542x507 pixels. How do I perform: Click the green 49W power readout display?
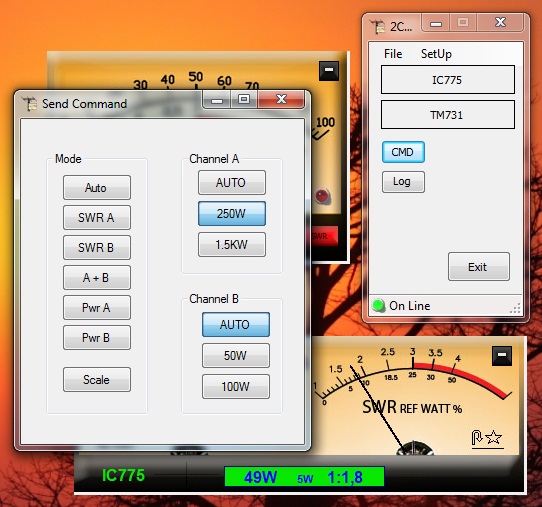[304, 477]
